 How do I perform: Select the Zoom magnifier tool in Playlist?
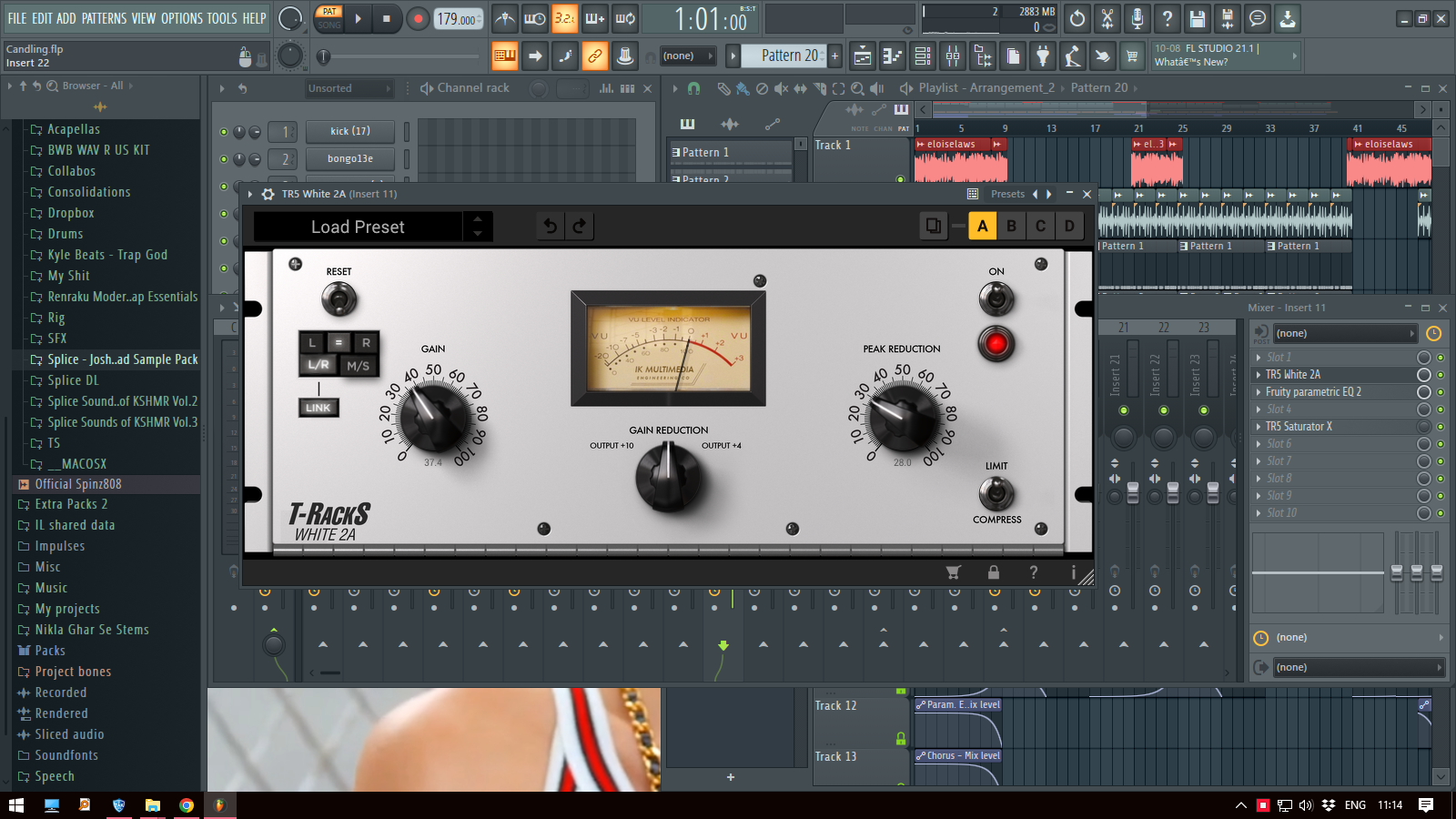pyautogui.click(x=857, y=88)
